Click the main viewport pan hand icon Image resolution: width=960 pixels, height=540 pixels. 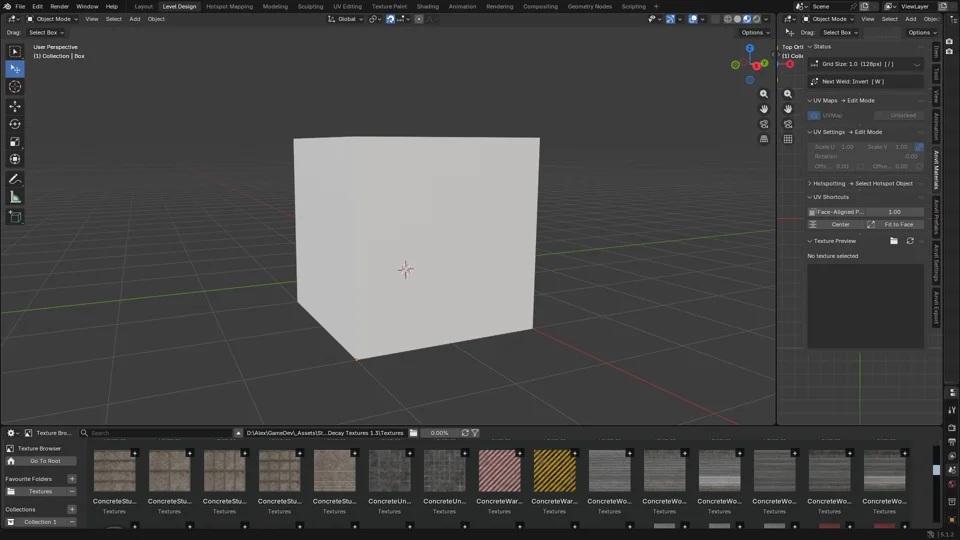[x=763, y=109]
